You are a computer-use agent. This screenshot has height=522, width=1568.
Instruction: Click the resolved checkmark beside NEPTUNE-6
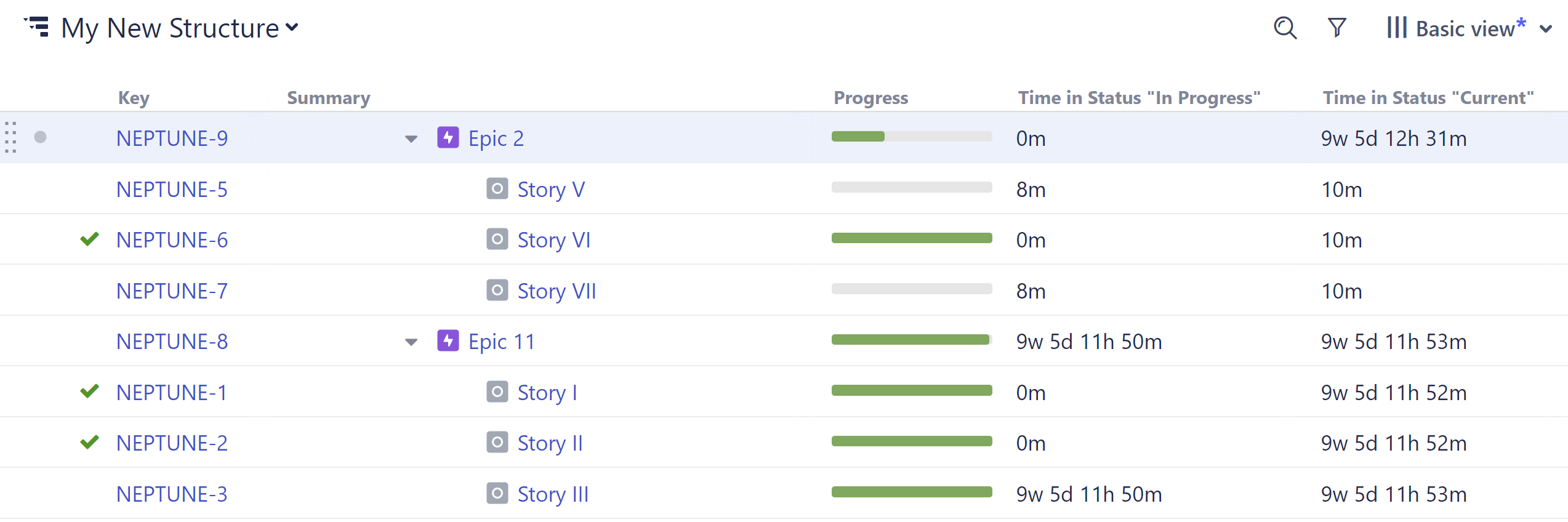(89, 239)
